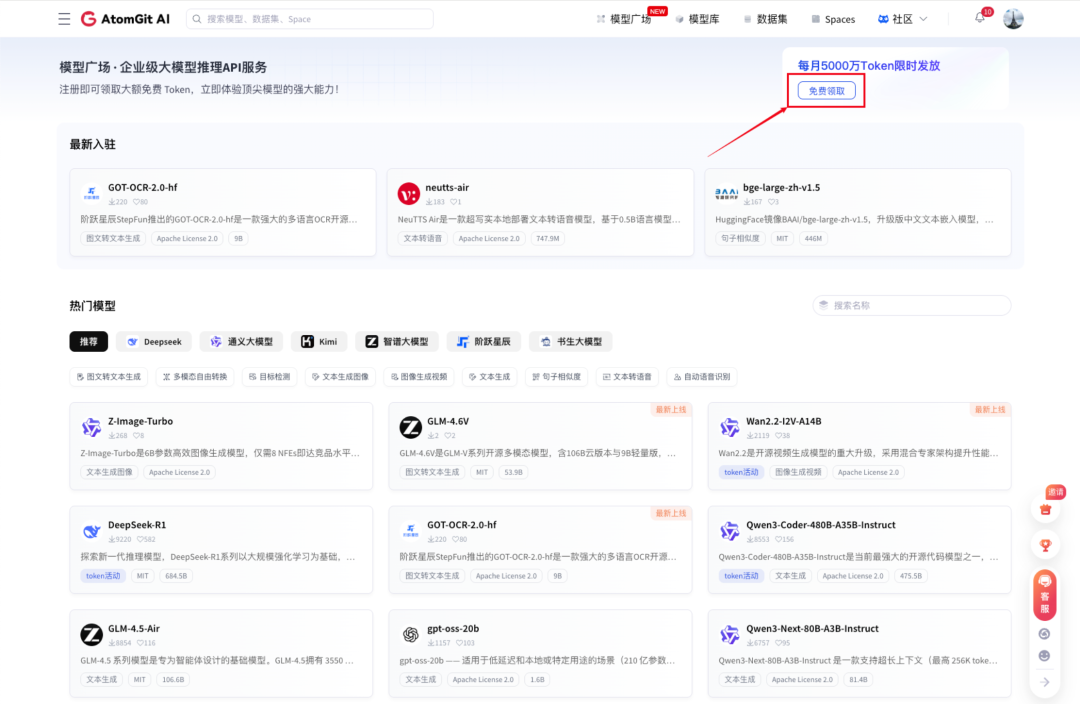Filter by 多模态自由转换 chip
This screenshot has height=704, width=1080.
click(x=195, y=377)
